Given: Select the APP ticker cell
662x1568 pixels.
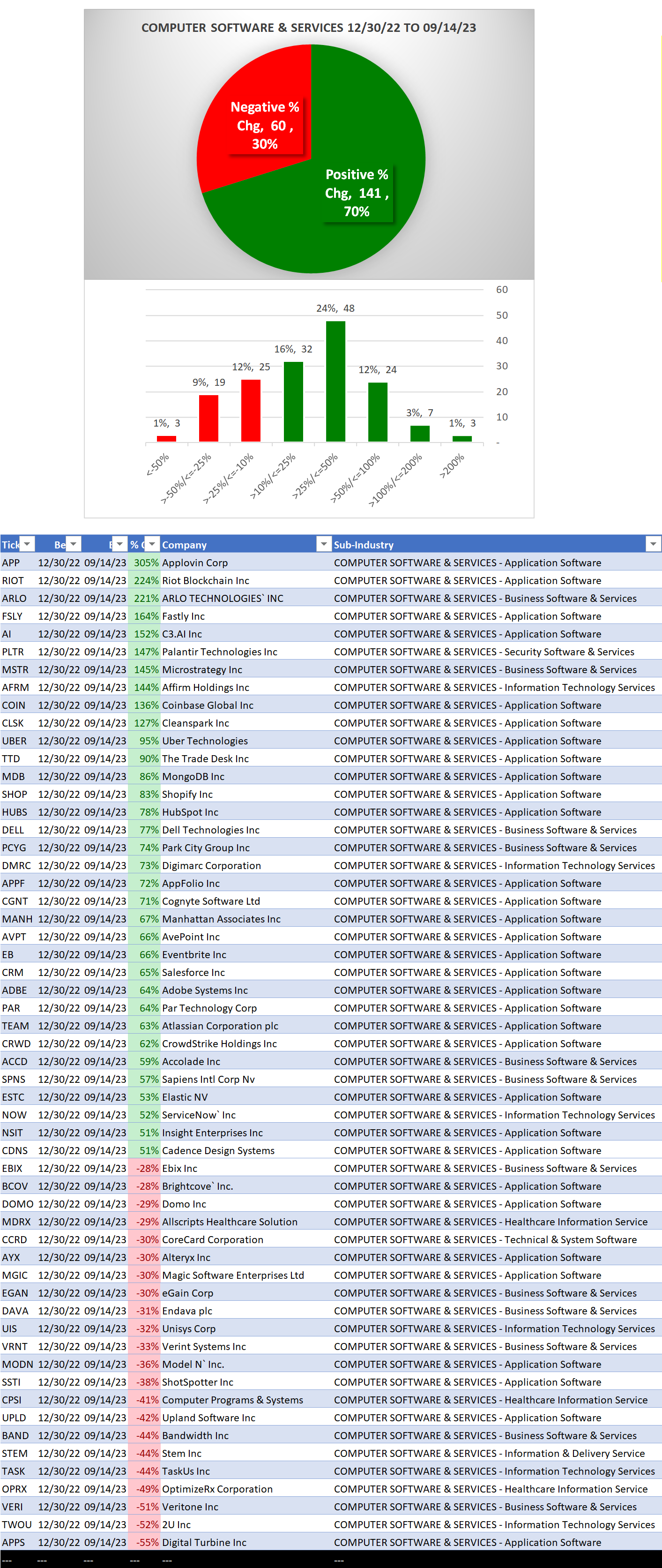Looking at the screenshot, I should [x=18, y=563].
